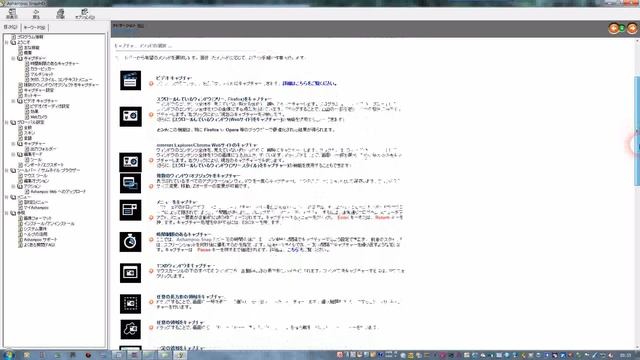The width and height of the screenshot is (640, 360).
Task: Toggle the グローバル設定 tree node expander
Action: click(x=7, y=122)
